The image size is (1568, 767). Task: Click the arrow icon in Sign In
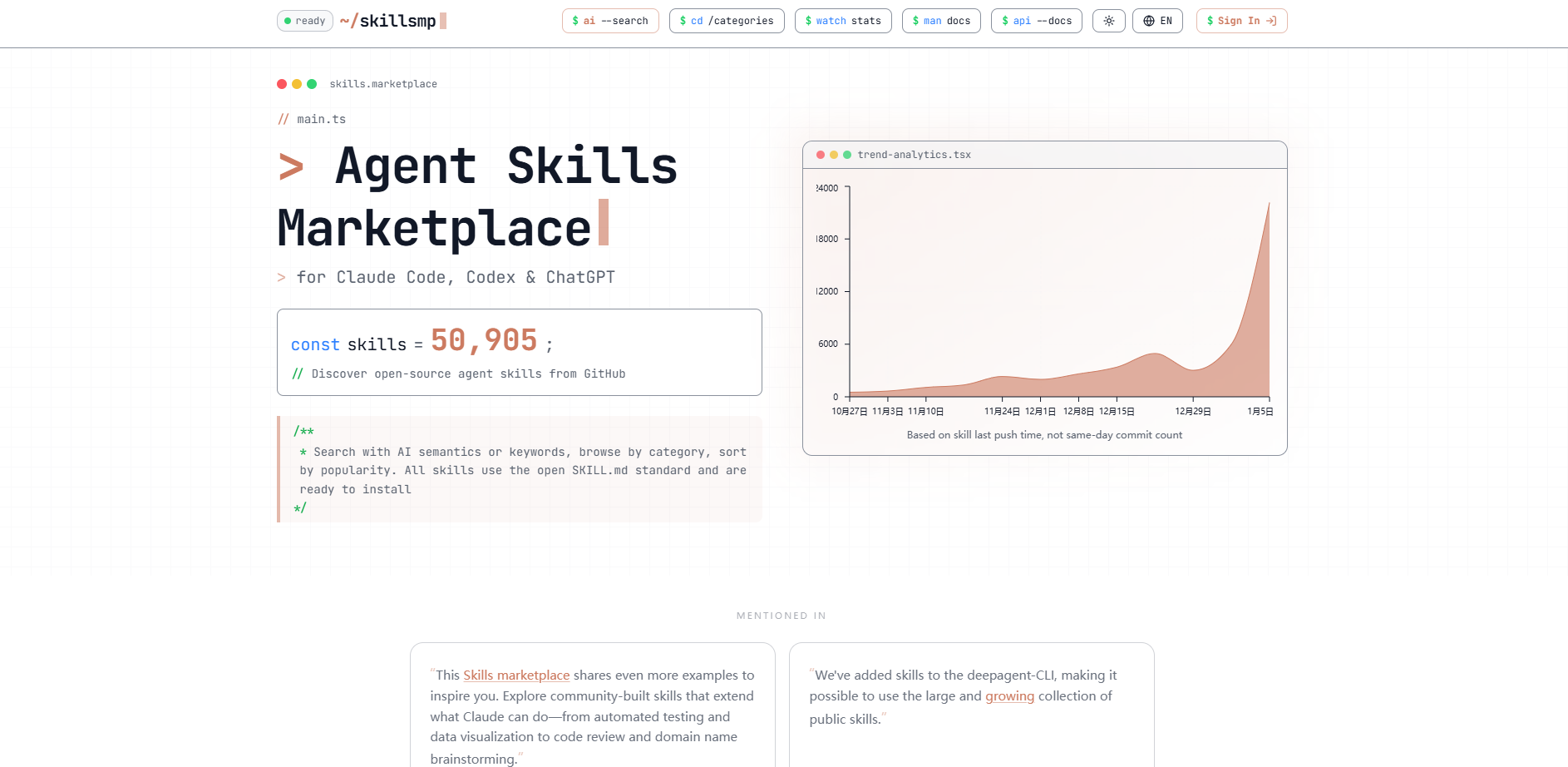click(1271, 21)
